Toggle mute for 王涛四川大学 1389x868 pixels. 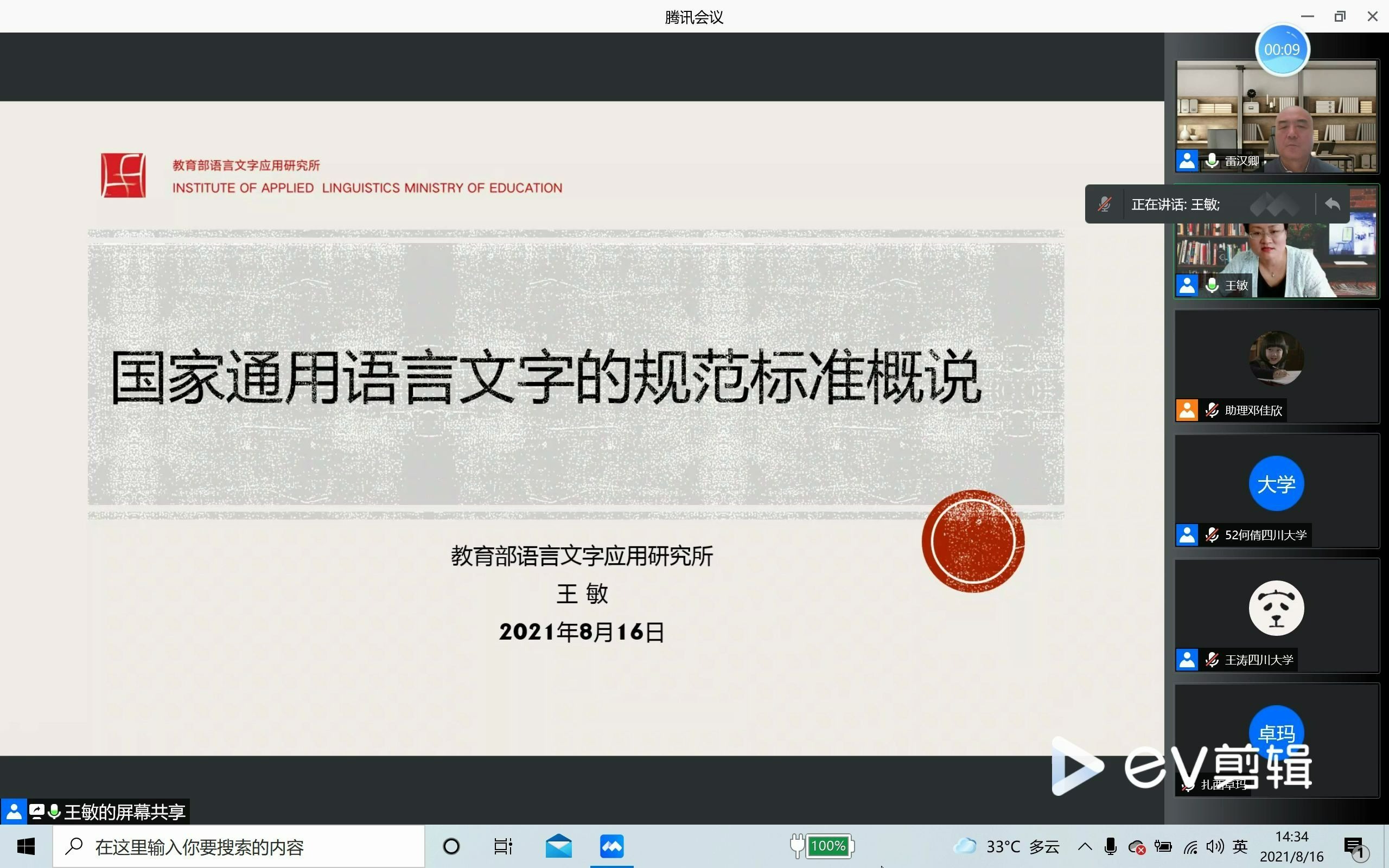pyautogui.click(x=1212, y=659)
